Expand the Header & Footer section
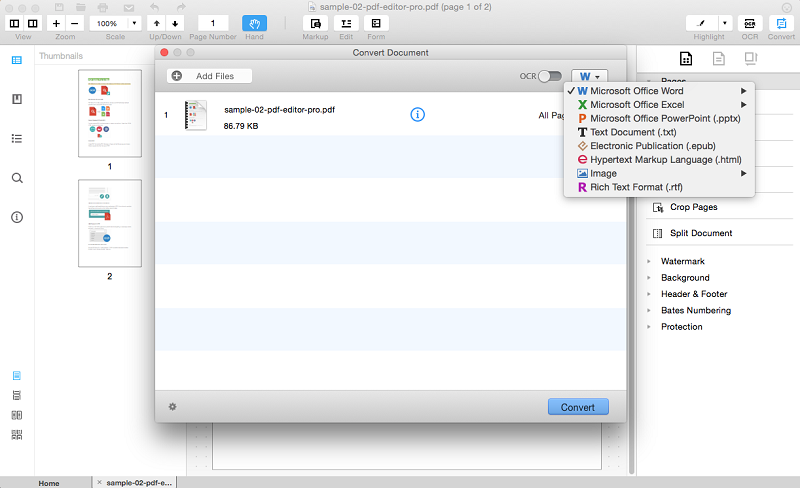 click(649, 294)
